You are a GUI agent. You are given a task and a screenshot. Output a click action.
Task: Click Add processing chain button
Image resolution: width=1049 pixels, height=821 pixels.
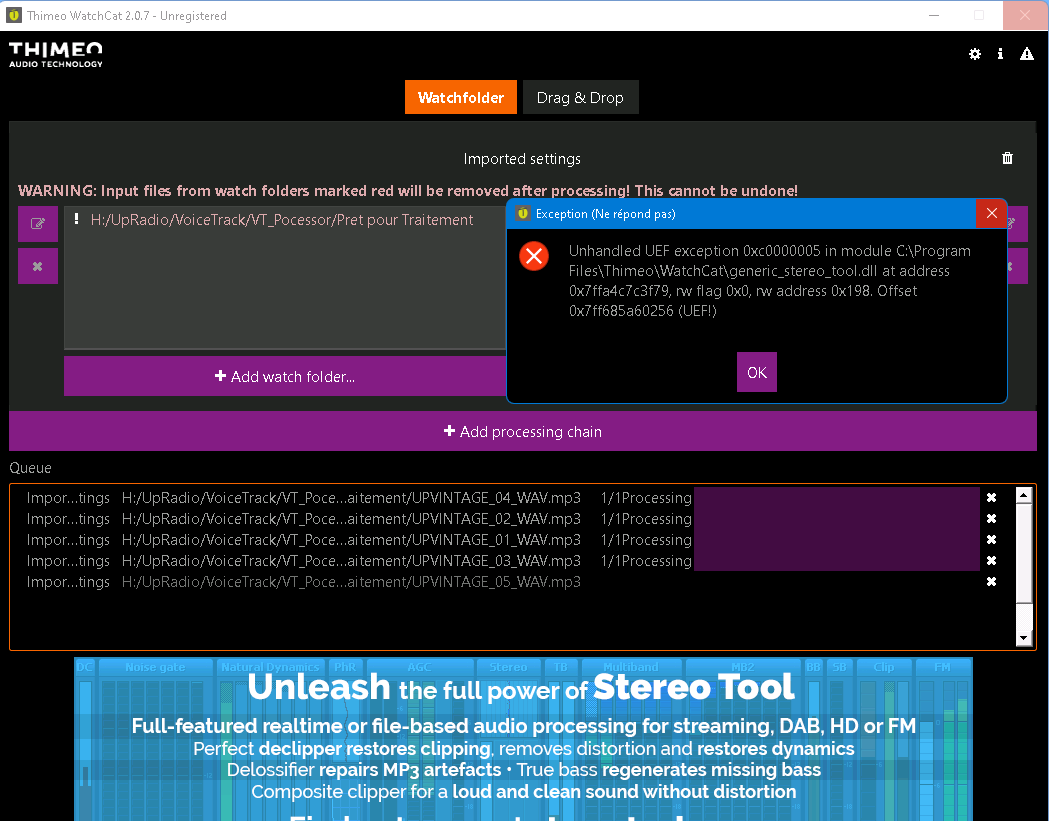(x=522, y=431)
